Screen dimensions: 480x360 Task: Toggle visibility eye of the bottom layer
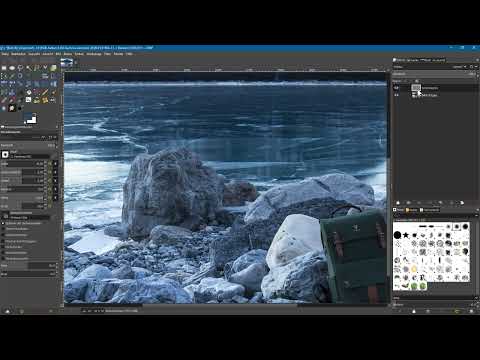pyautogui.click(x=396, y=95)
